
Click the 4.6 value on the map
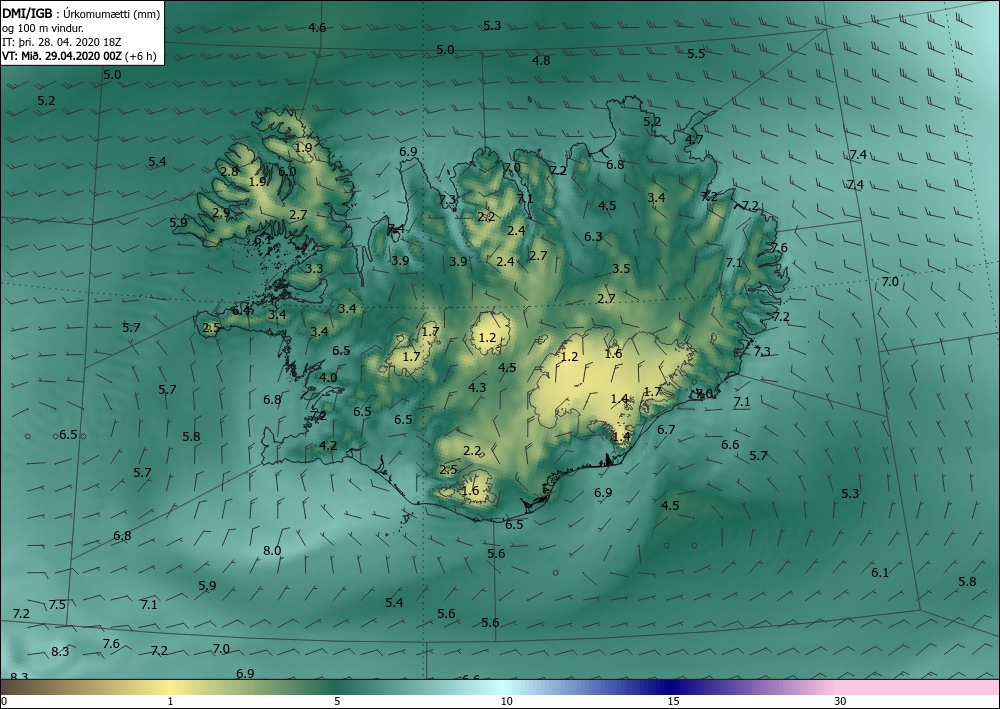(x=317, y=27)
